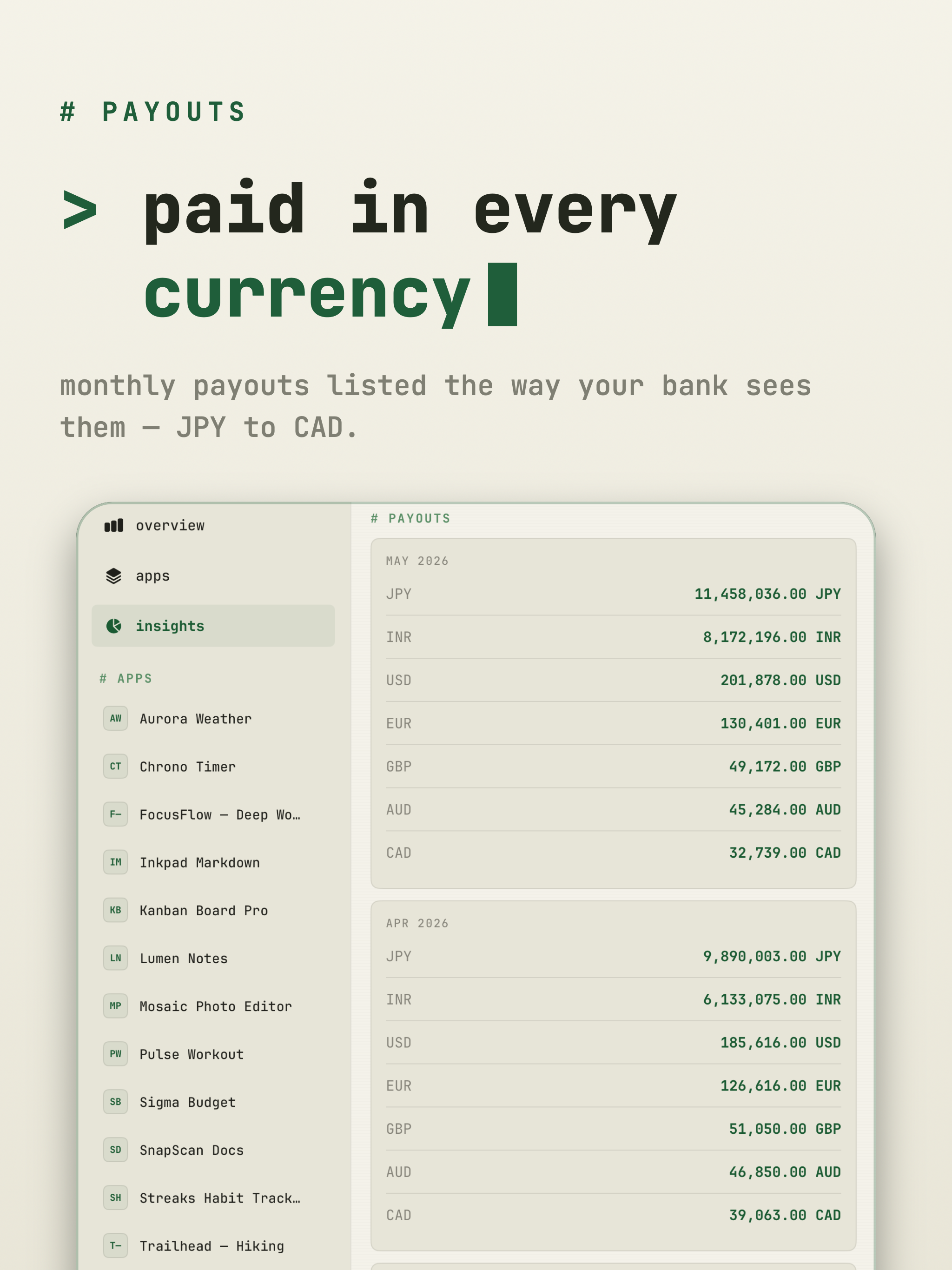Viewport: 952px width, 1270px height.
Task: Click the overview bar chart icon
Action: 114,525
